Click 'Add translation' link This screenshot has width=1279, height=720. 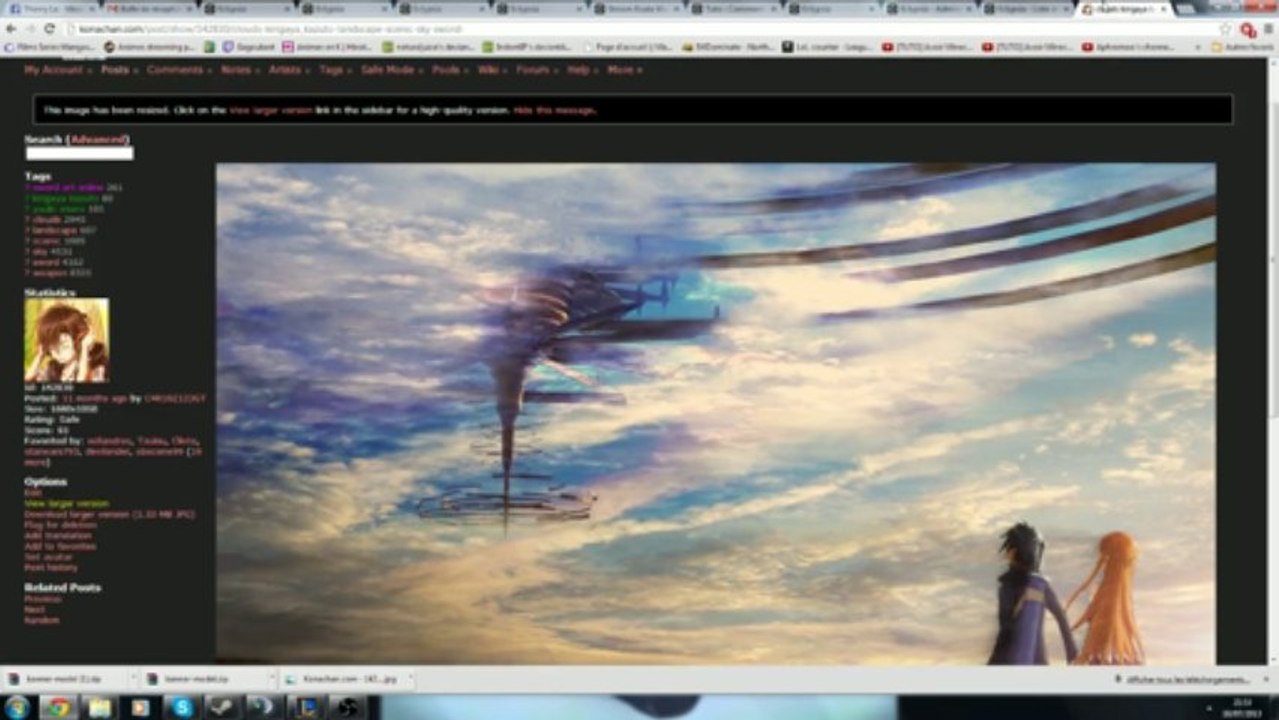click(x=57, y=536)
